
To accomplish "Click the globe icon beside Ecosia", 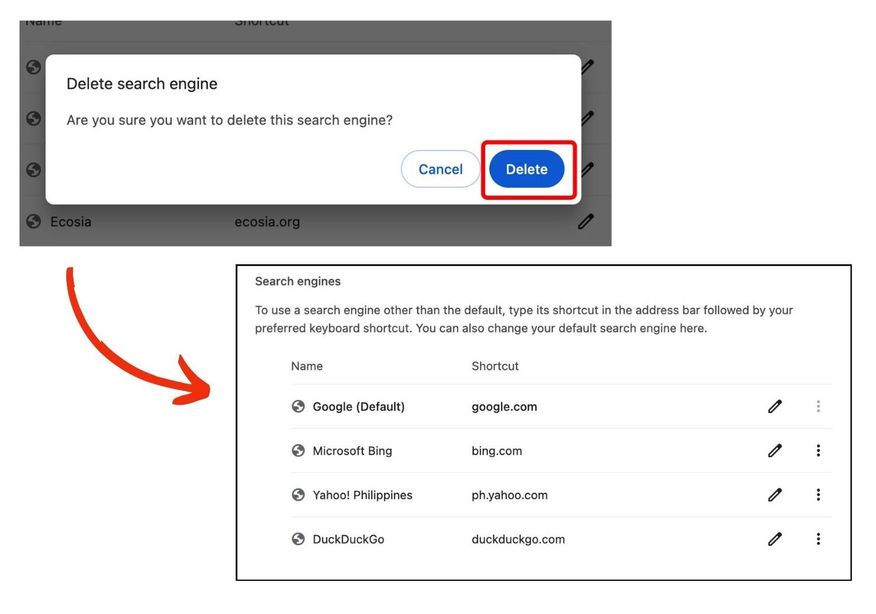I will coord(34,221).
